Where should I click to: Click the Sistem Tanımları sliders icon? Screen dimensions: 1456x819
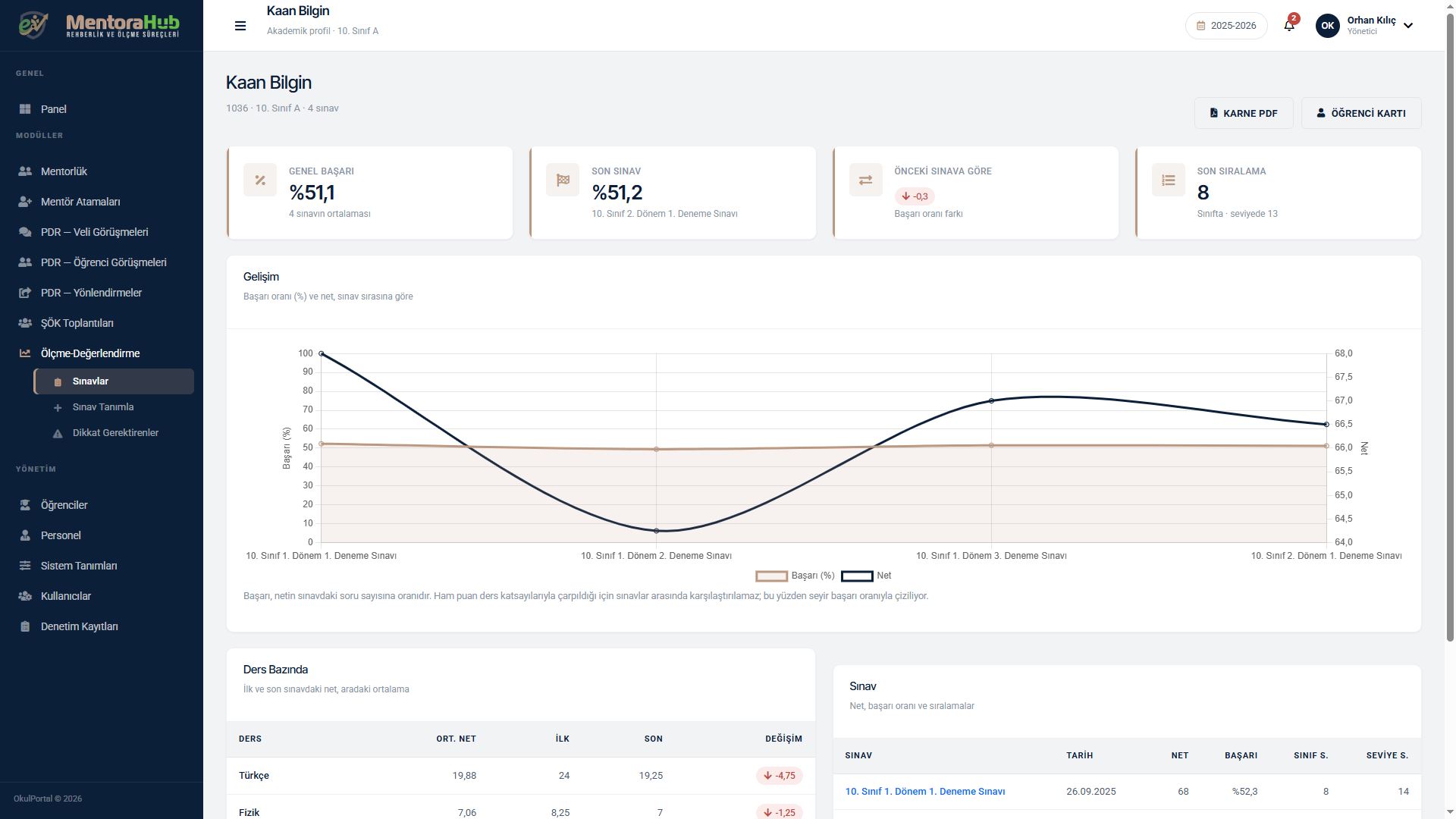(x=25, y=566)
